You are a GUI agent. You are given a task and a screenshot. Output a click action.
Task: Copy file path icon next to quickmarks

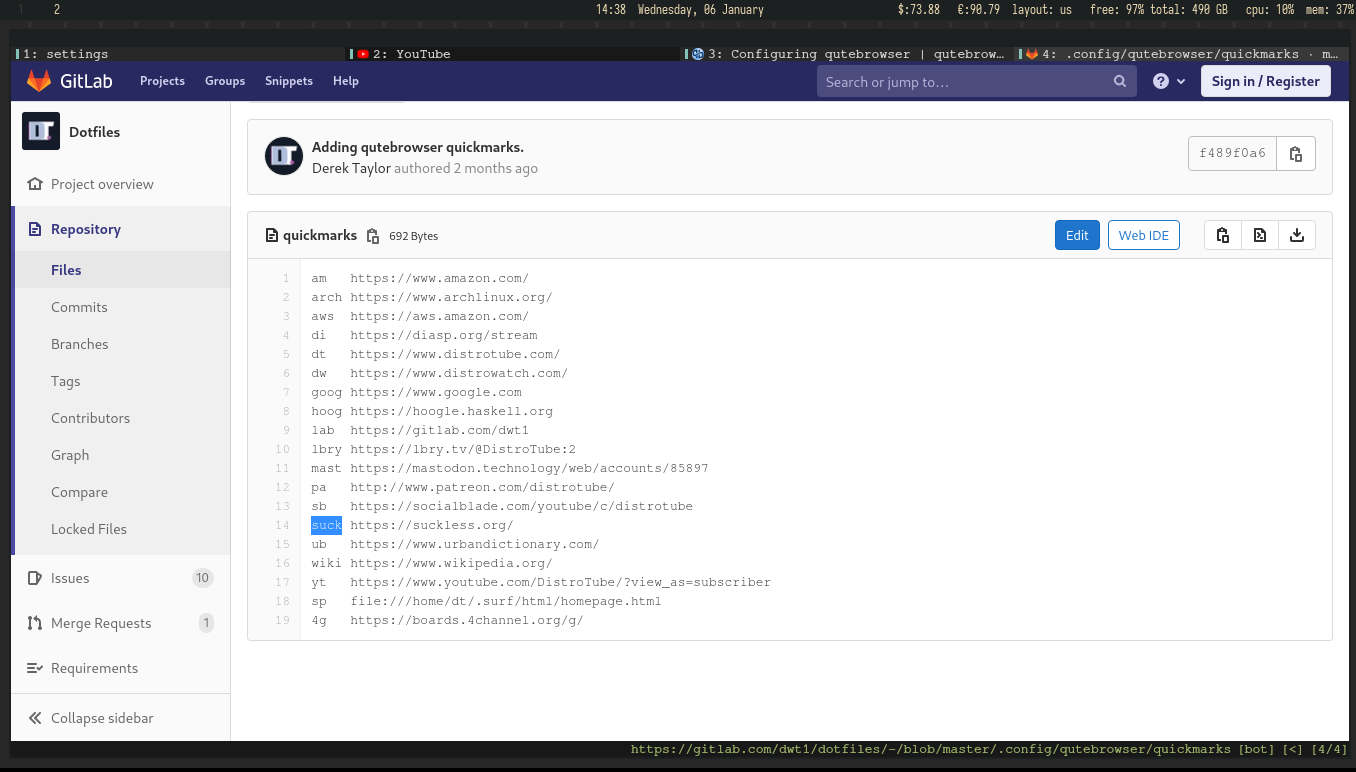click(373, 236)
